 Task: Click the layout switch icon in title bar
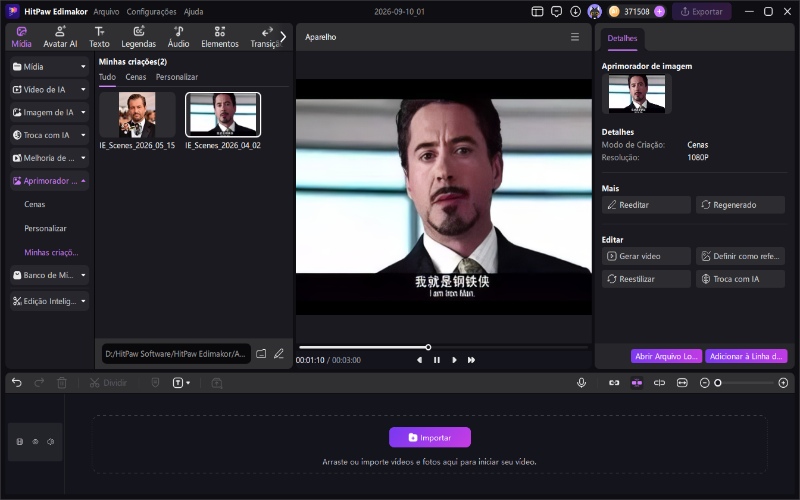[x=537, y=11]
